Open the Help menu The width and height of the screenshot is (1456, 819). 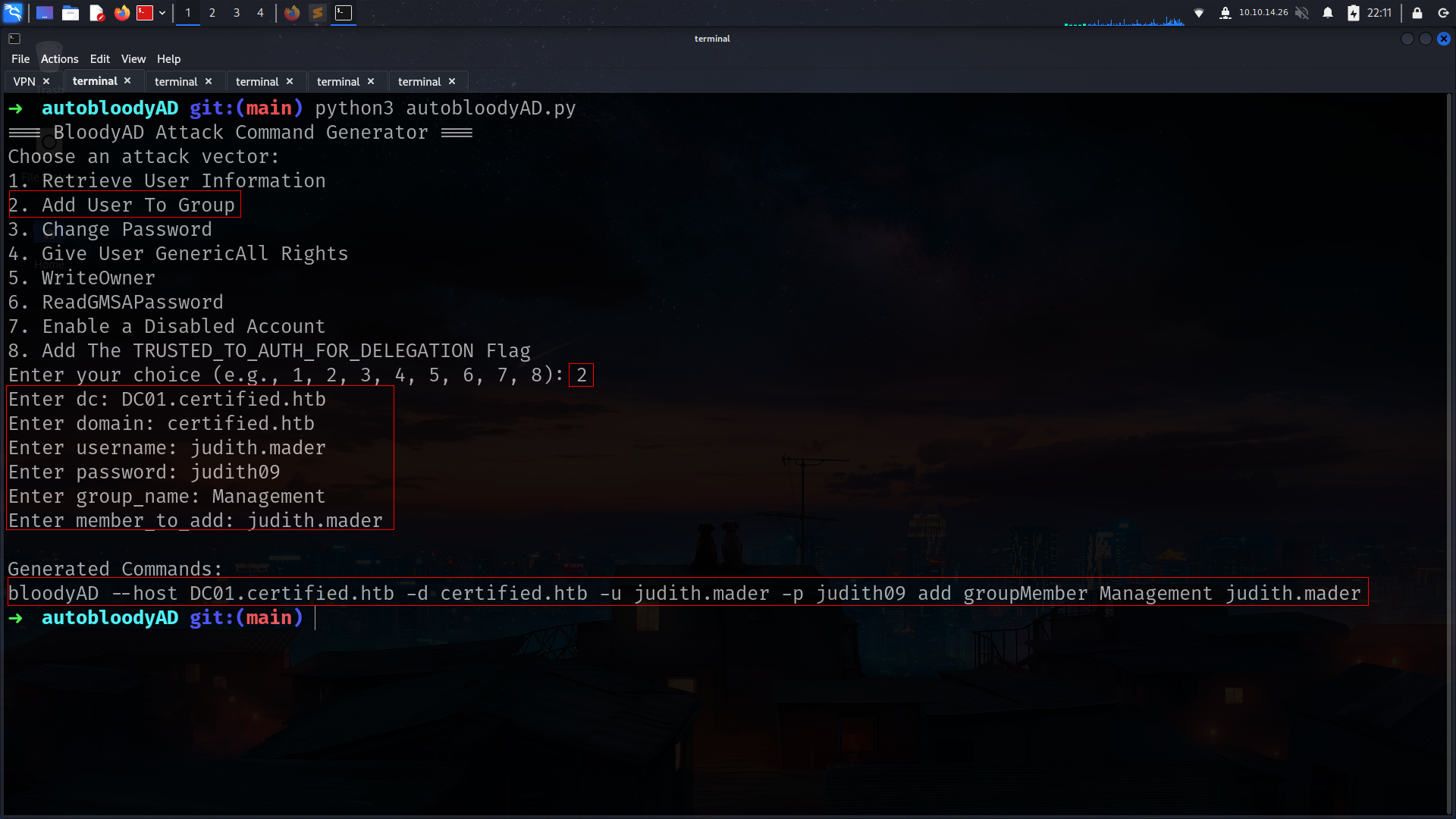[169, 59]
